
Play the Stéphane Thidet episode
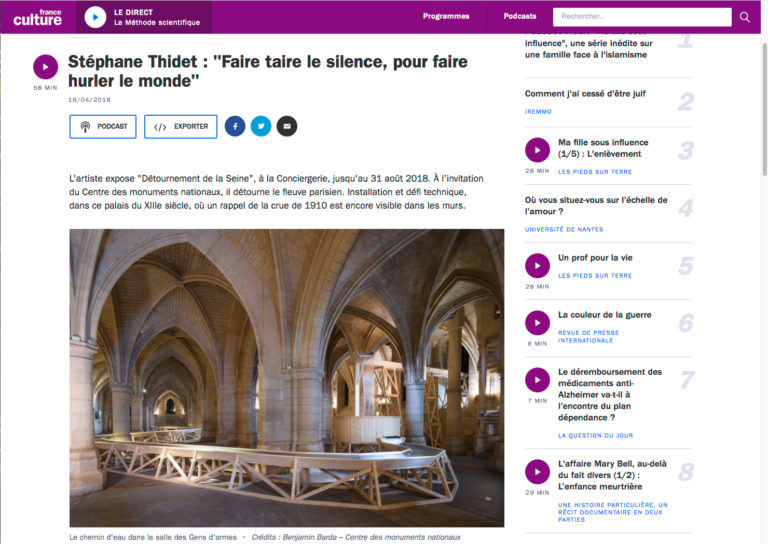coord(46,67)
